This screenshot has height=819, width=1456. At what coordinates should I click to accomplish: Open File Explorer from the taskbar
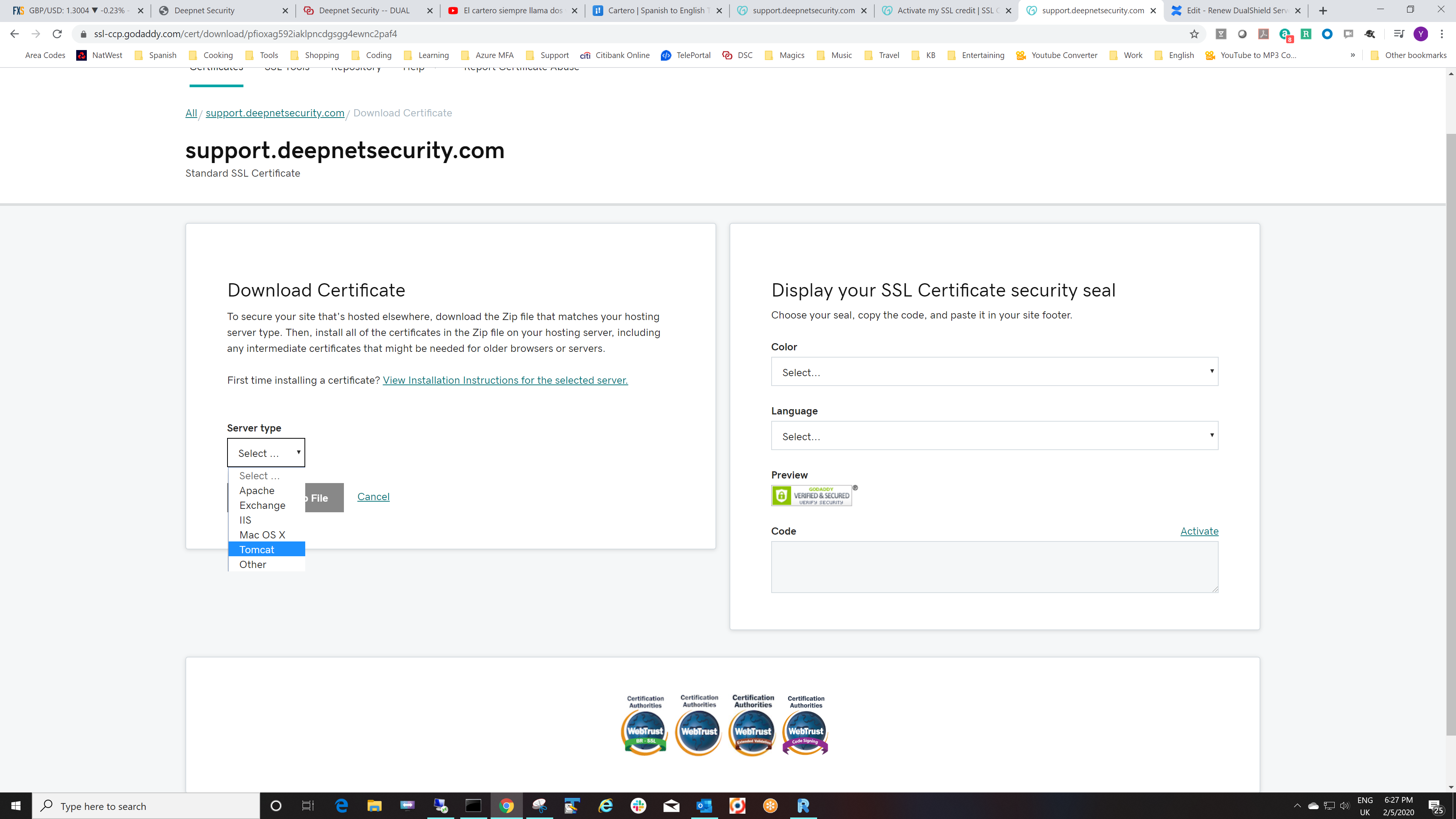coord(374,805)
